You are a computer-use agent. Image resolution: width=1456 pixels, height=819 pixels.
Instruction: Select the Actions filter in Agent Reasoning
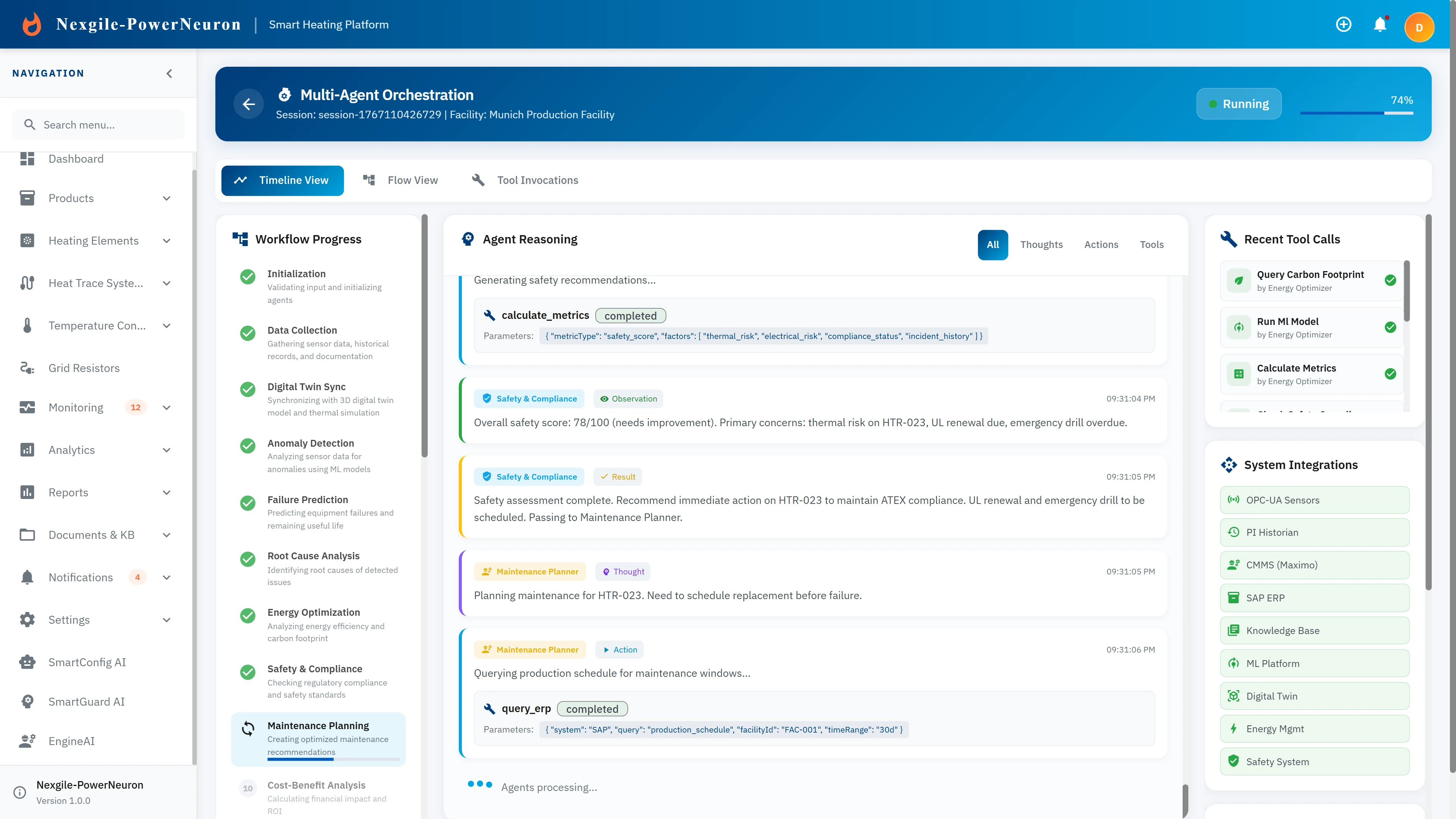coord(1101,244)
